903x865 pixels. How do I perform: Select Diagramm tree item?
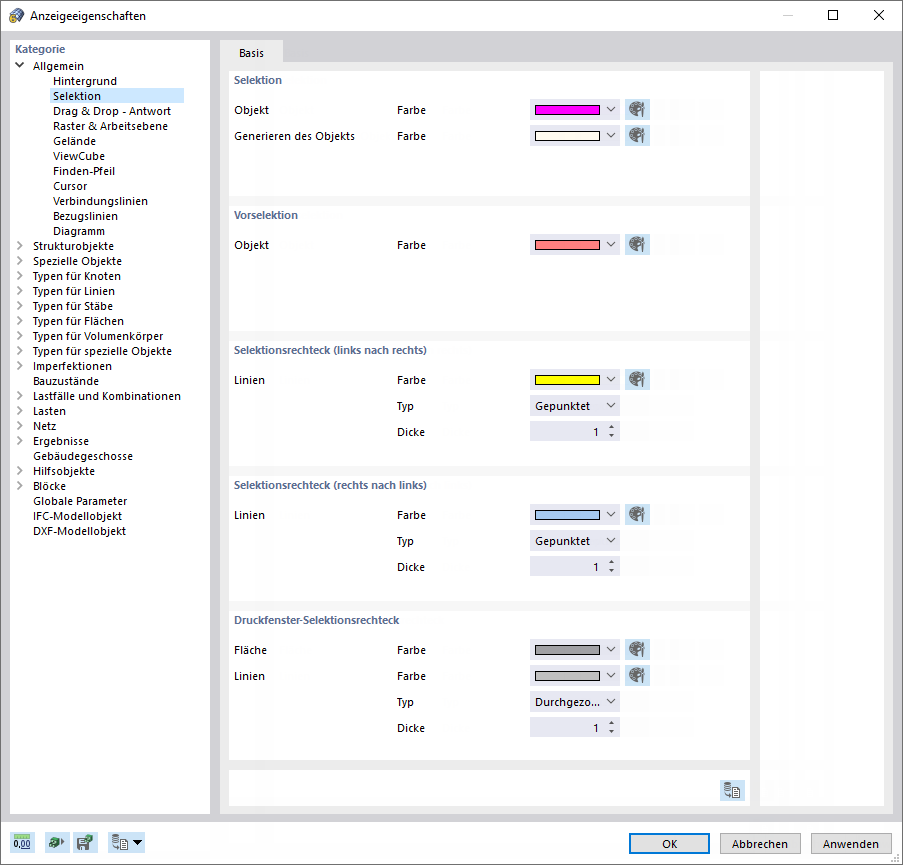pyautogui.click(x=78, y=230)
